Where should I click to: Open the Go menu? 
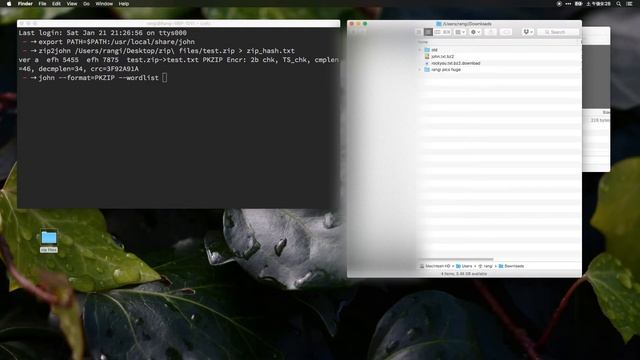86,4
